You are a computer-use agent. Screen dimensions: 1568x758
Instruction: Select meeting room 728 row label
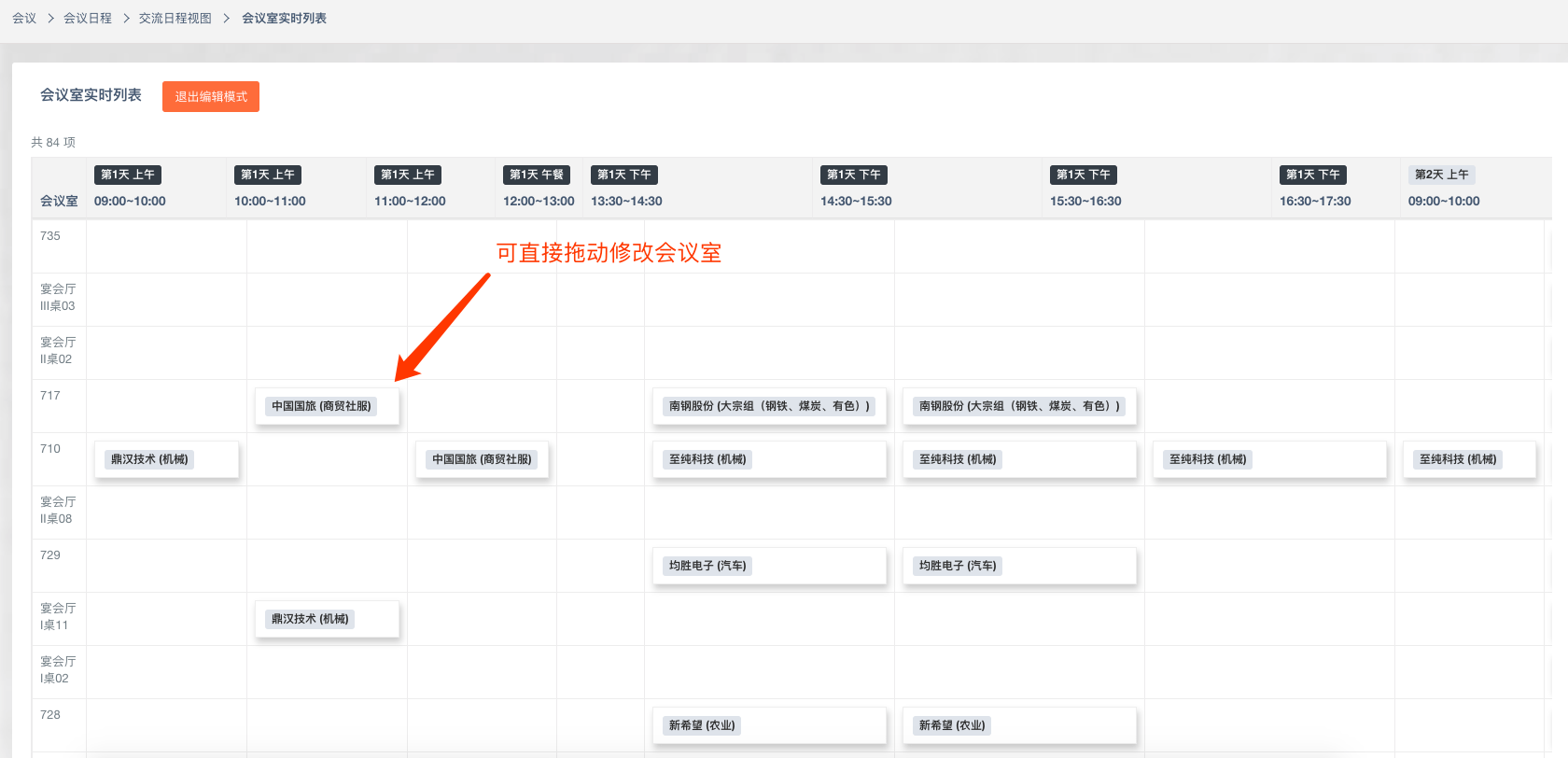[x=50, y=715]
